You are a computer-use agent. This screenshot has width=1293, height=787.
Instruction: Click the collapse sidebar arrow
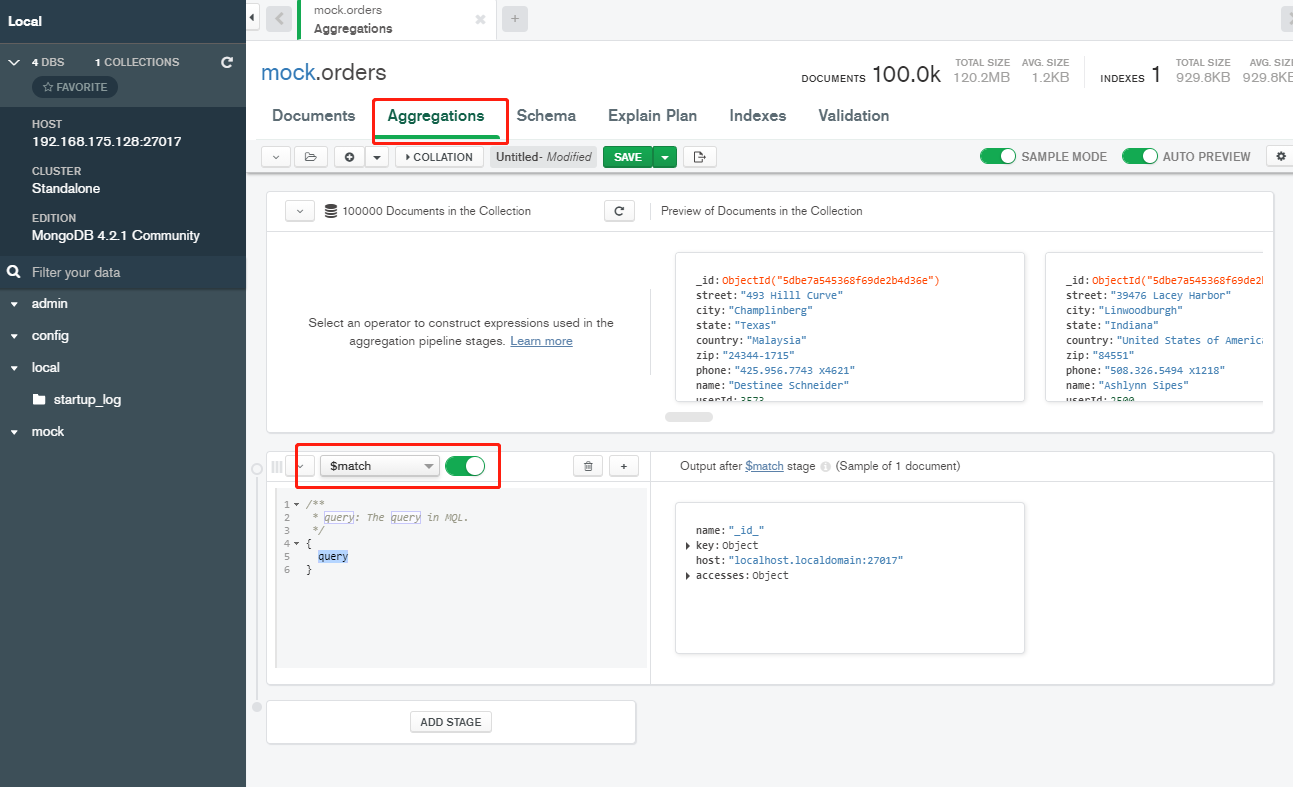[x=252, y=18]
